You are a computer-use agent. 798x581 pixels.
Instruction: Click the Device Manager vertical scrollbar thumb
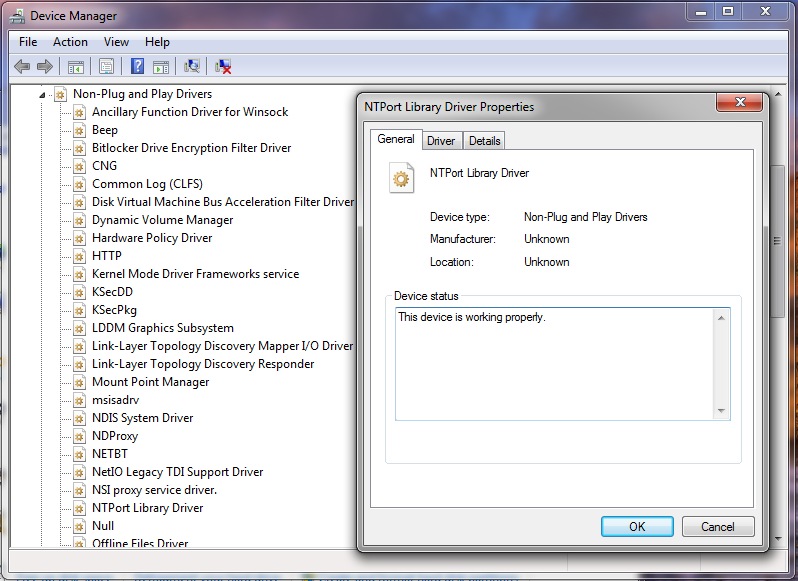[778, 241]
